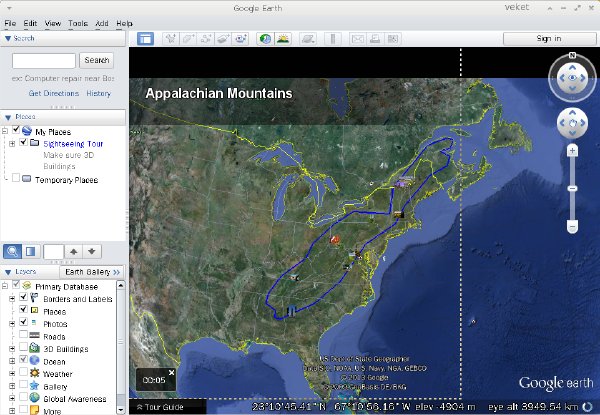The width and height of the screenshot is (600, 415).
Task: Collapse the My Places tree node
Action: tap(5, 131)
